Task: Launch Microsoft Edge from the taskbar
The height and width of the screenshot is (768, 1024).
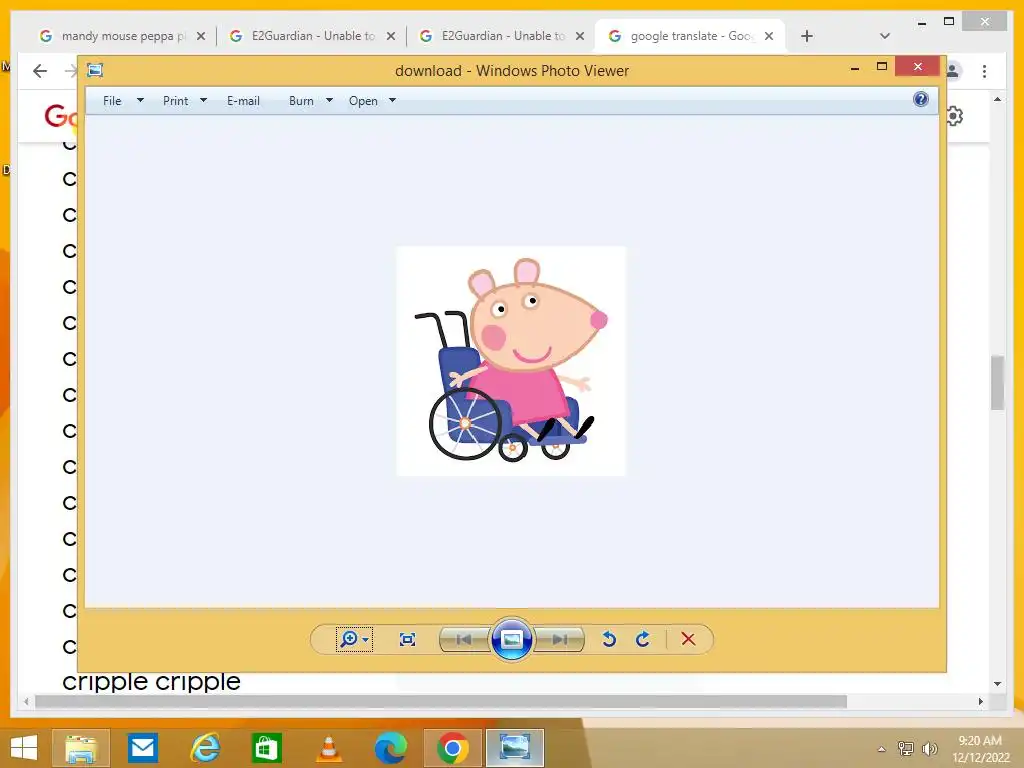Action: (x=391, y=748)
